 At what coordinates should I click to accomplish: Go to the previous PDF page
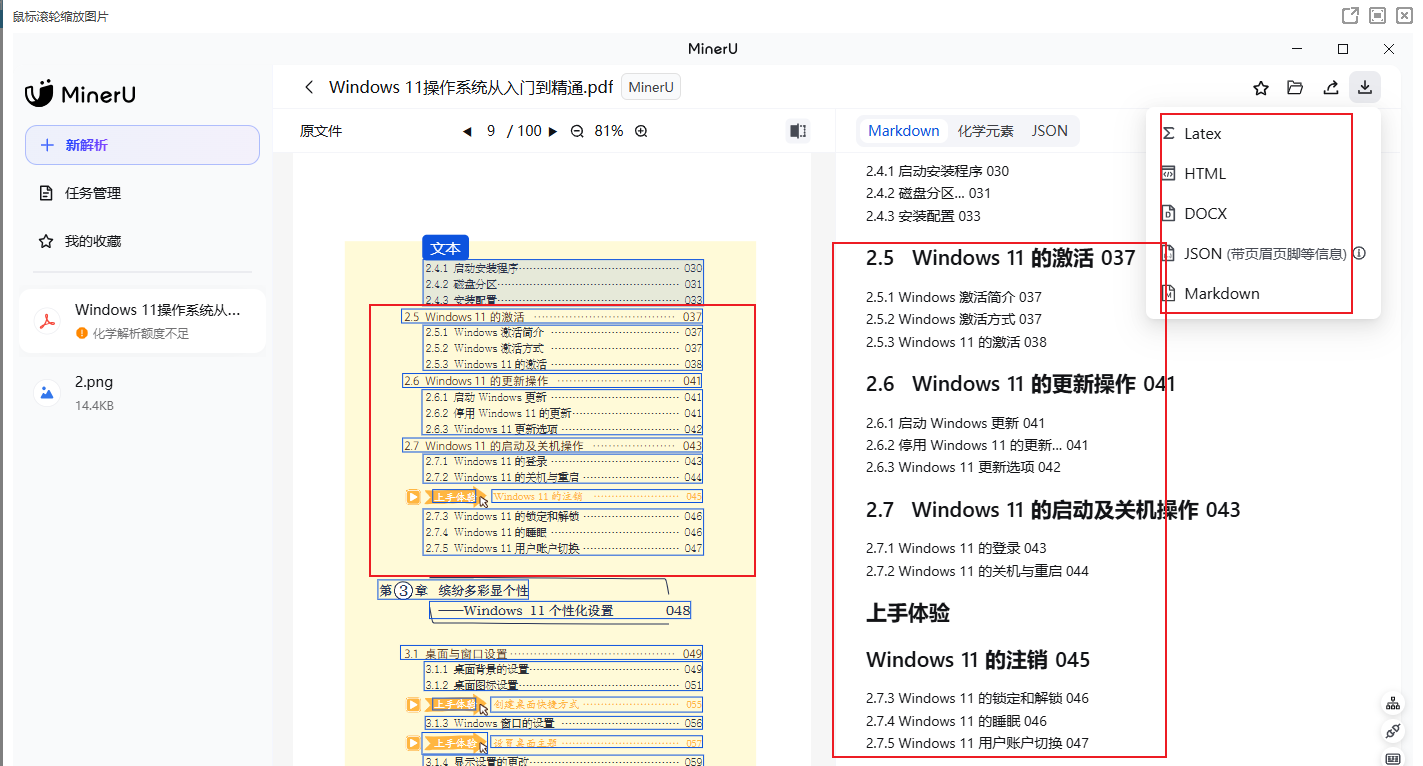(x=467, y=131)
